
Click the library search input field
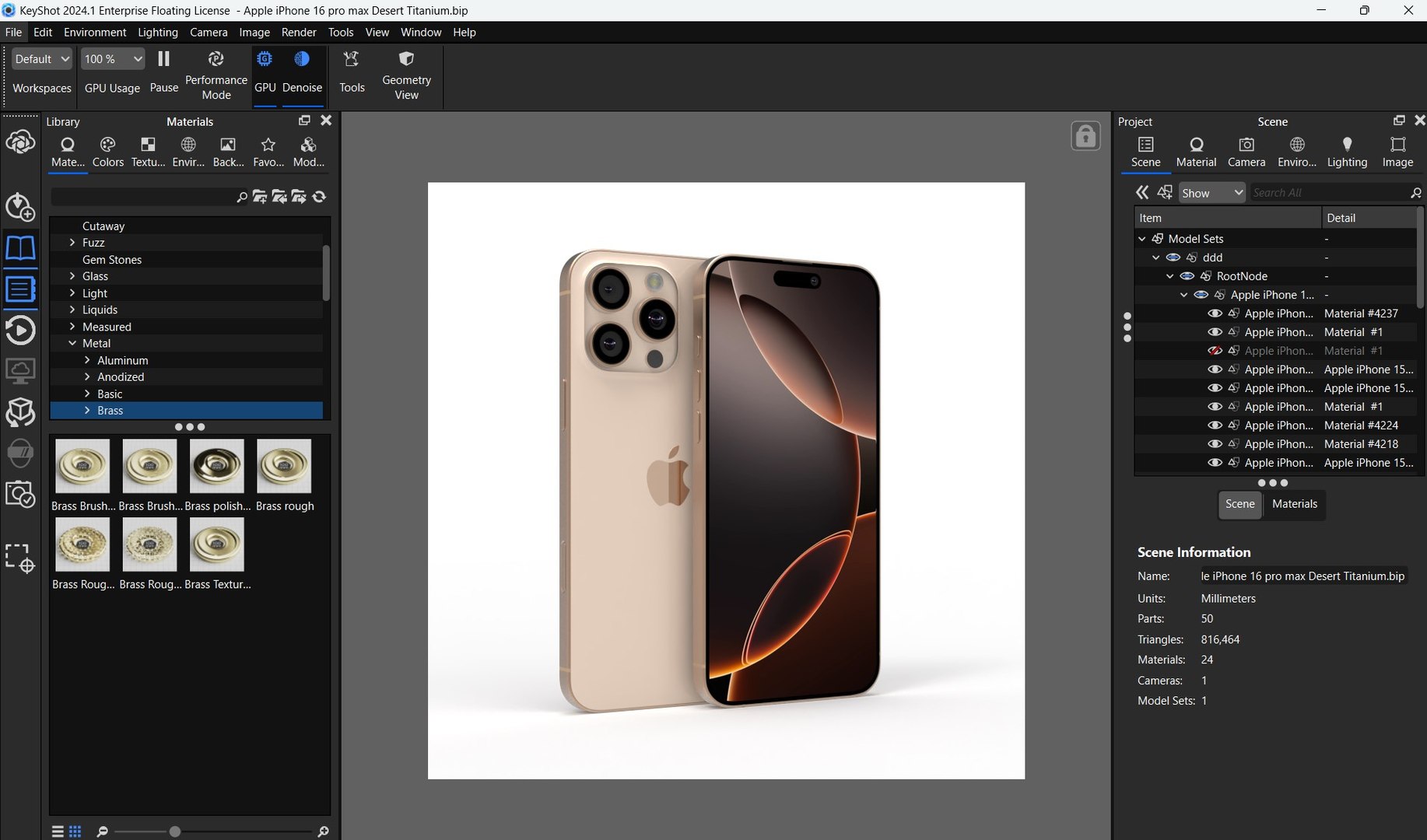pyautogui.click(x=143, y=197)
